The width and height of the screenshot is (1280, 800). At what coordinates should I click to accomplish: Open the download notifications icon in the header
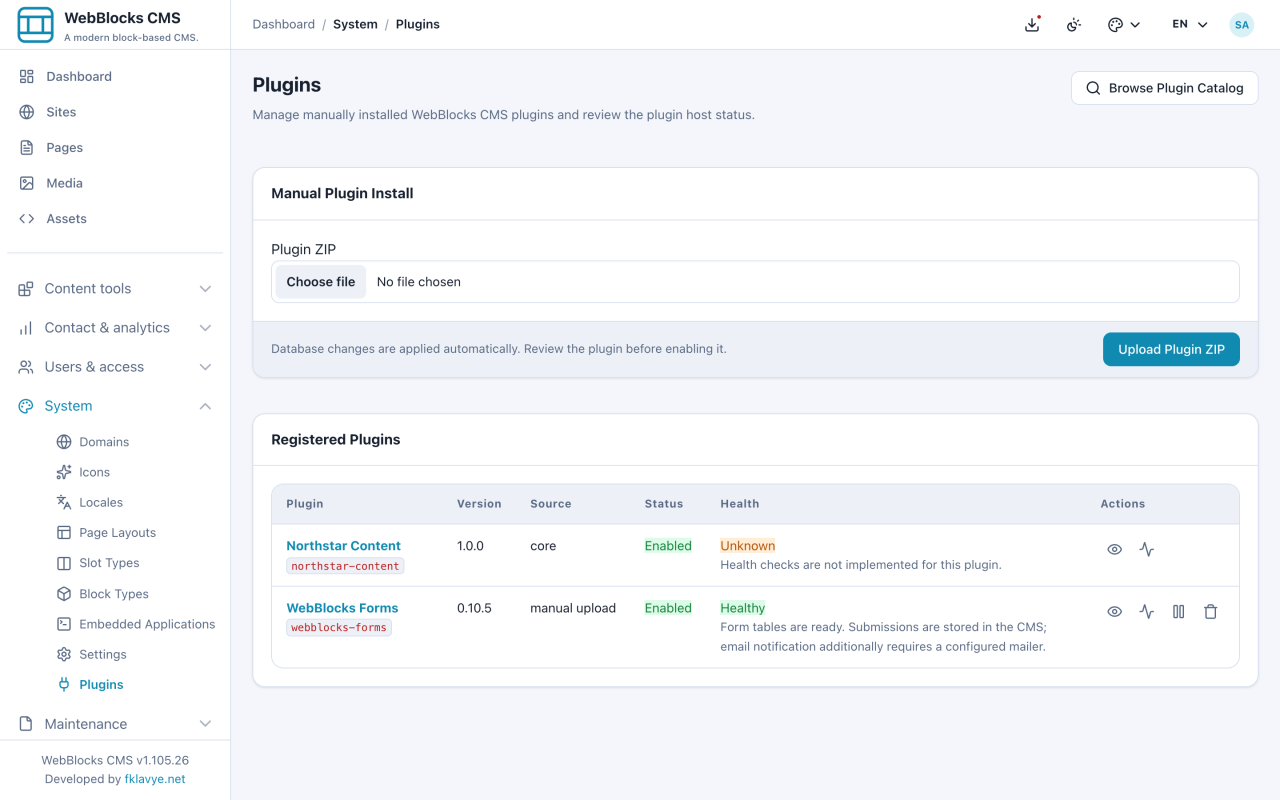click(1032, 24)
